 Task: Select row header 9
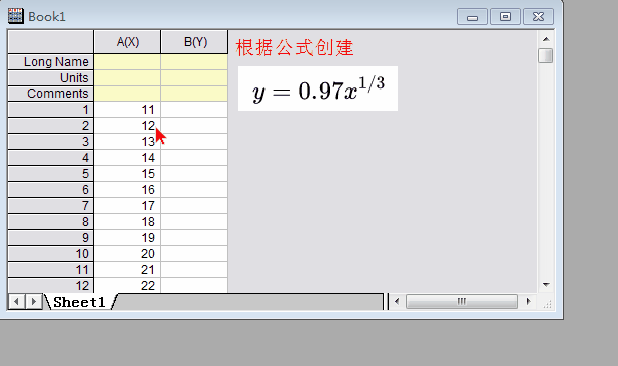pos(50,238)
